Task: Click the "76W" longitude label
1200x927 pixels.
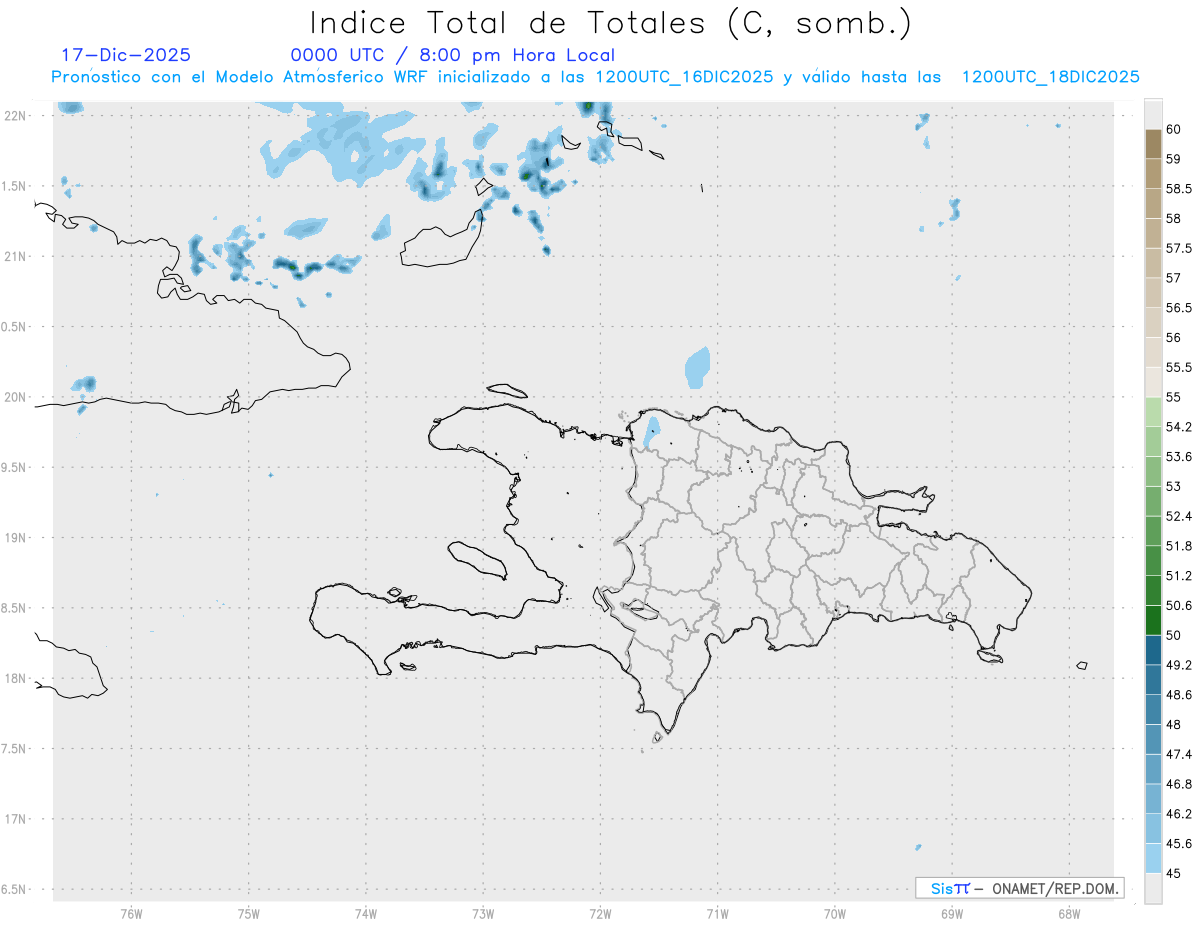Action: 131,912
